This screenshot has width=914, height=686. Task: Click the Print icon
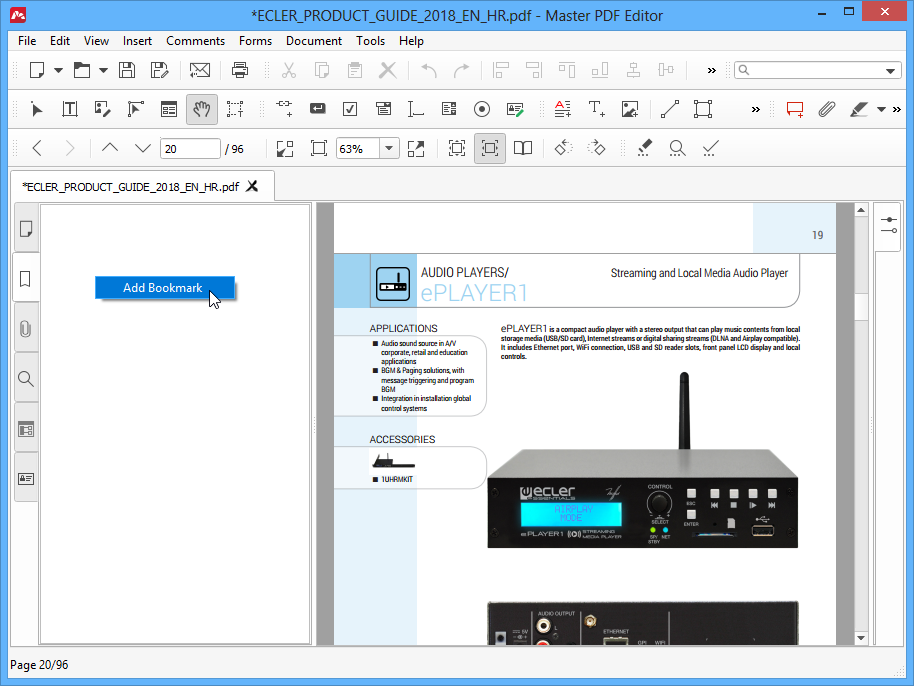point(240,71)
